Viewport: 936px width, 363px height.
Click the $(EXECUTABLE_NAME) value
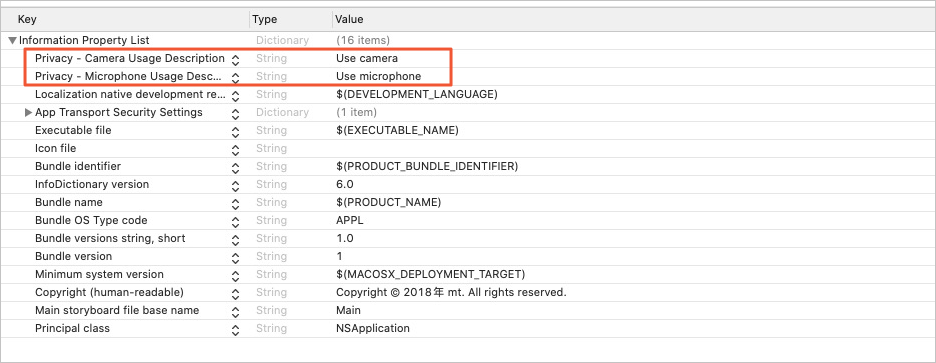pyautogui.click(x=397, y=130)
